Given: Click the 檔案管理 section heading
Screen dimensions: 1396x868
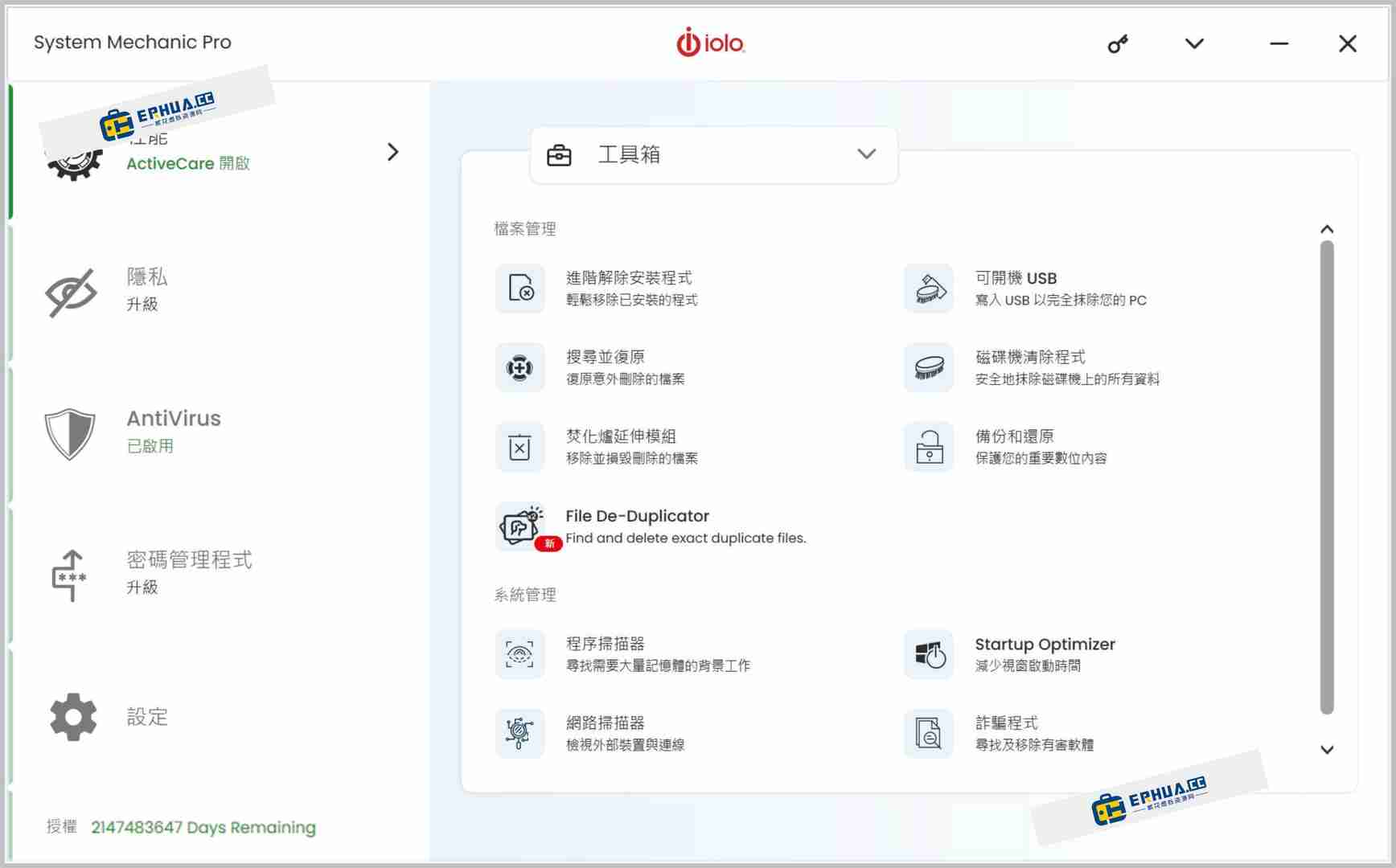Looking at the screenshot, I should (x=525, y=229).
